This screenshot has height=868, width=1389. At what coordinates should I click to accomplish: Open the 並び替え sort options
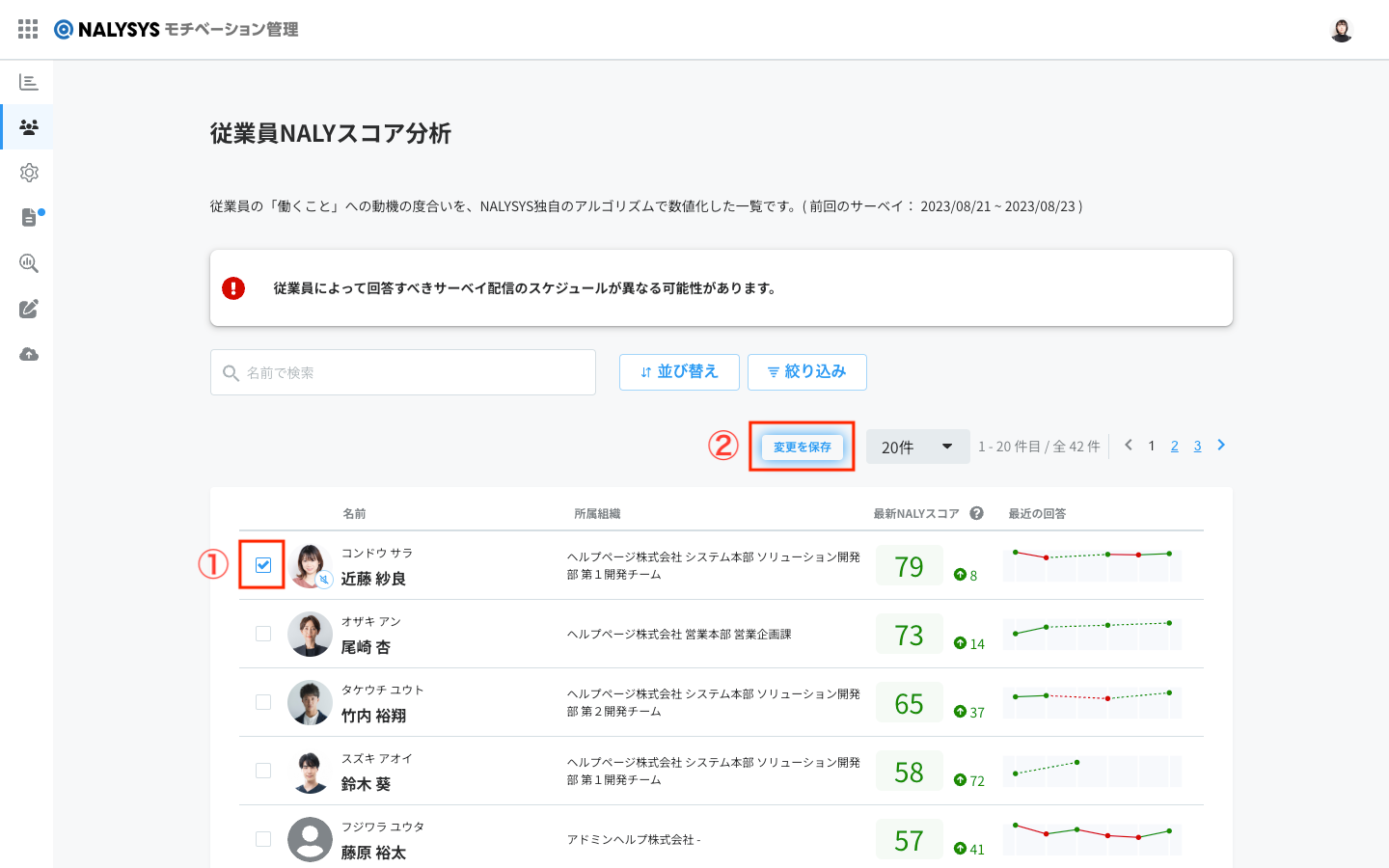tap(679, 371)
